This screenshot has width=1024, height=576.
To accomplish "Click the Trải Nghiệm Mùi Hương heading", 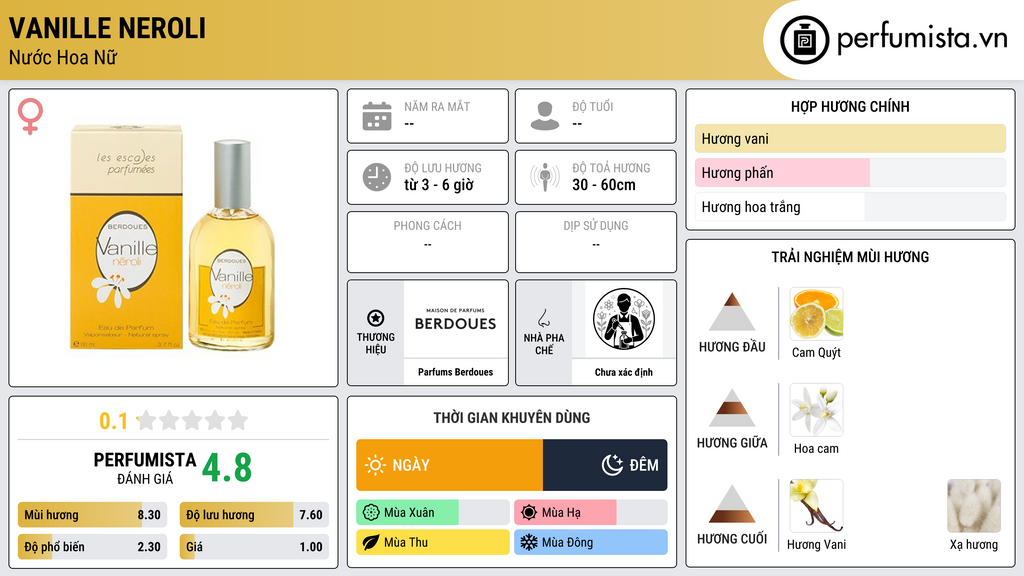I will point(850,257).
